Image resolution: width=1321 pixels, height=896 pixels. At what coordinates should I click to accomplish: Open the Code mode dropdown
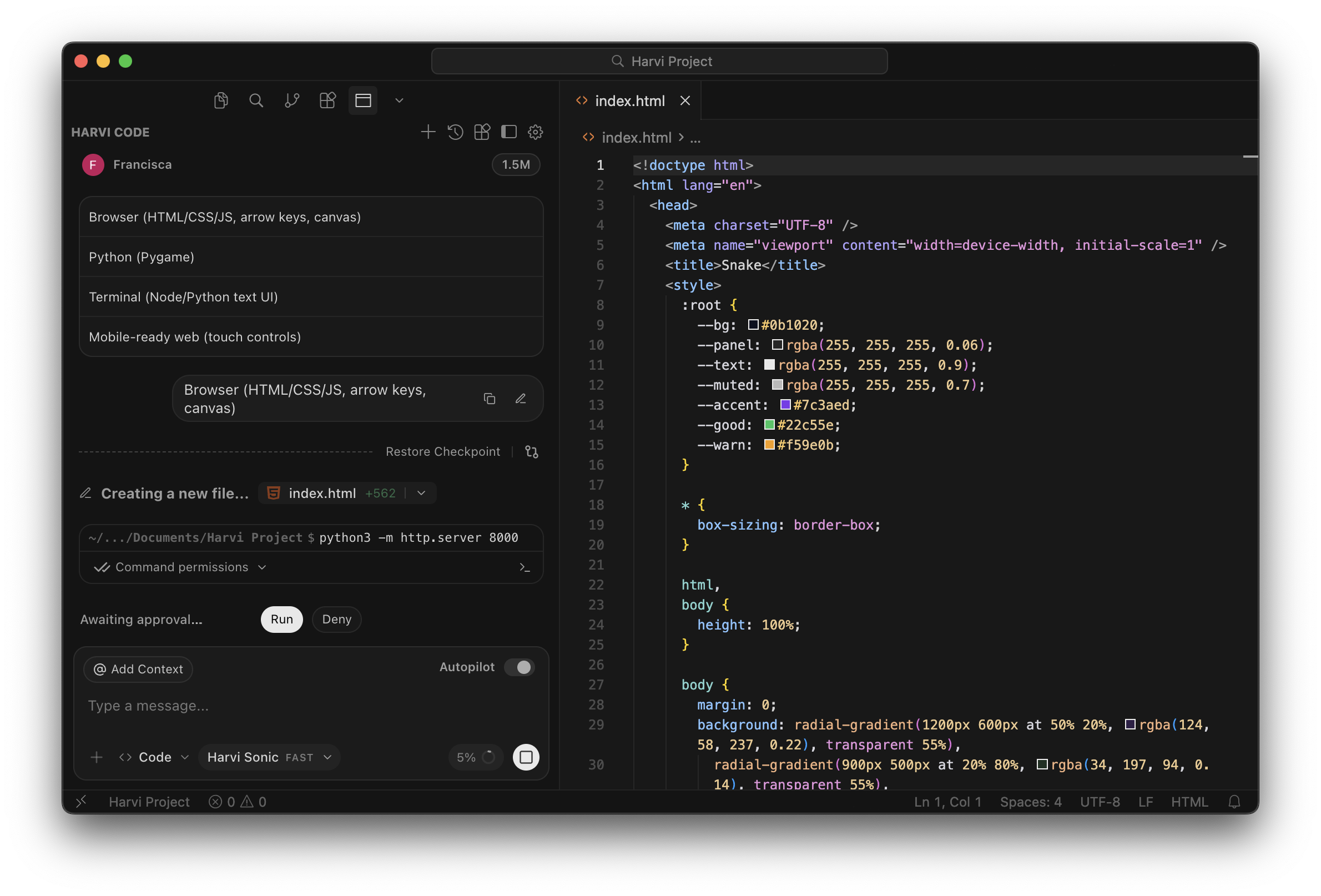tap(154, 757)
